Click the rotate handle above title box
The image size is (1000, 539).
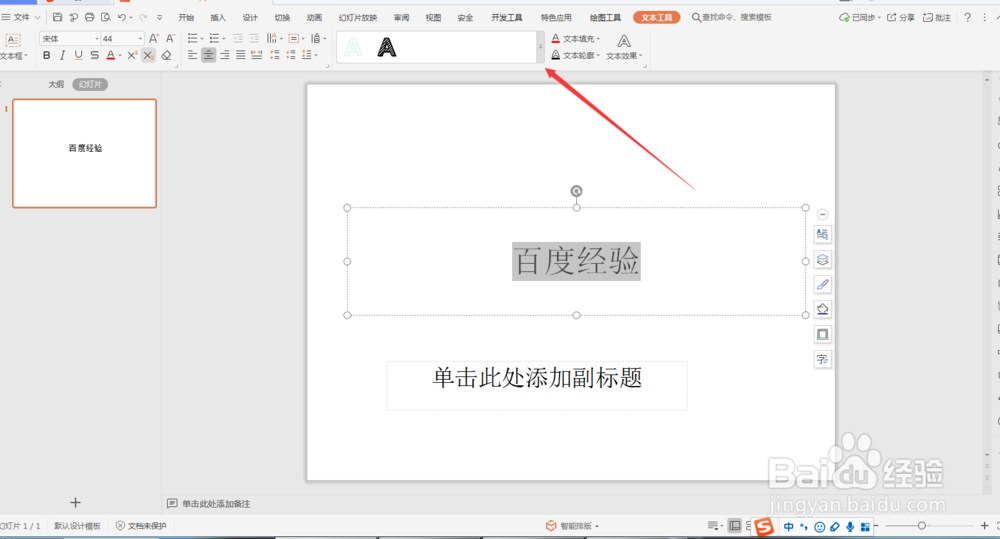coord(576,191)
